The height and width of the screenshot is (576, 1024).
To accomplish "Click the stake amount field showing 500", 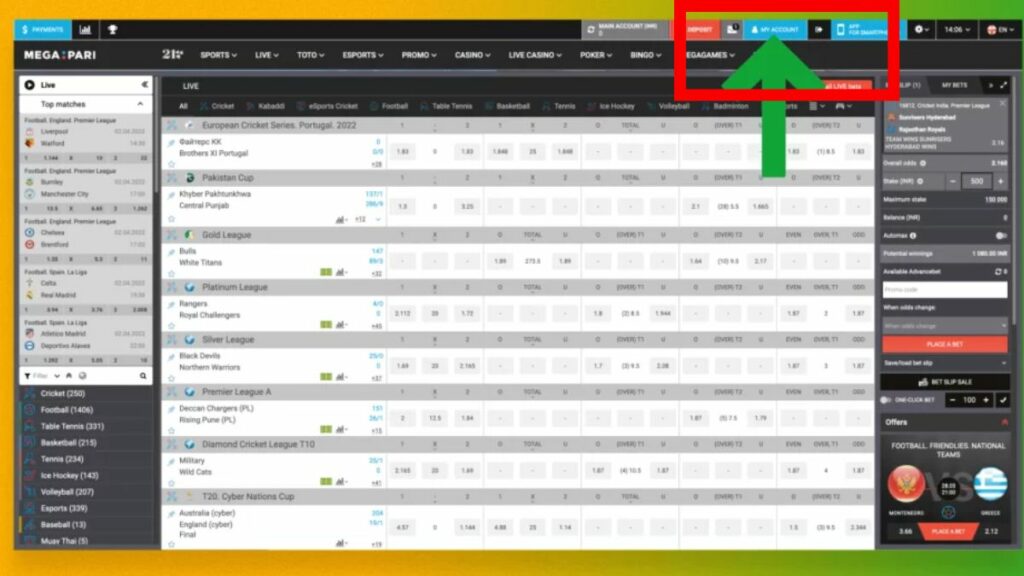I will [976, 181].
